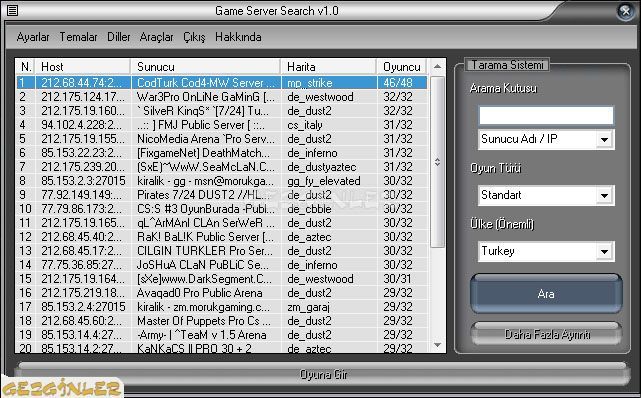This screenshot has height=398, width=641.
Task: Select the kiralik - zm.morukgaming row
Action: coord(222,306)
